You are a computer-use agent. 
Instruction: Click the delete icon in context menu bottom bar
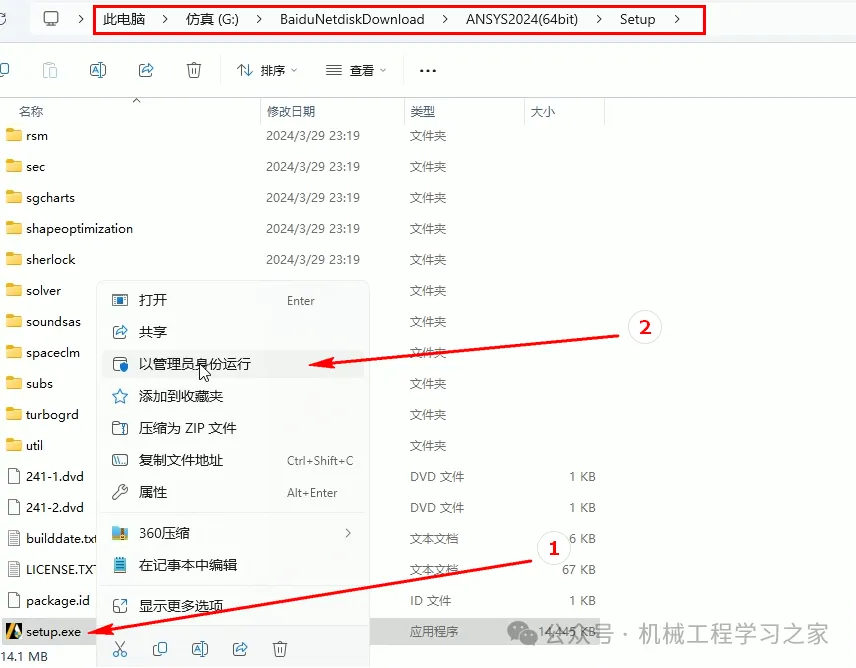[x=280, y=649]
